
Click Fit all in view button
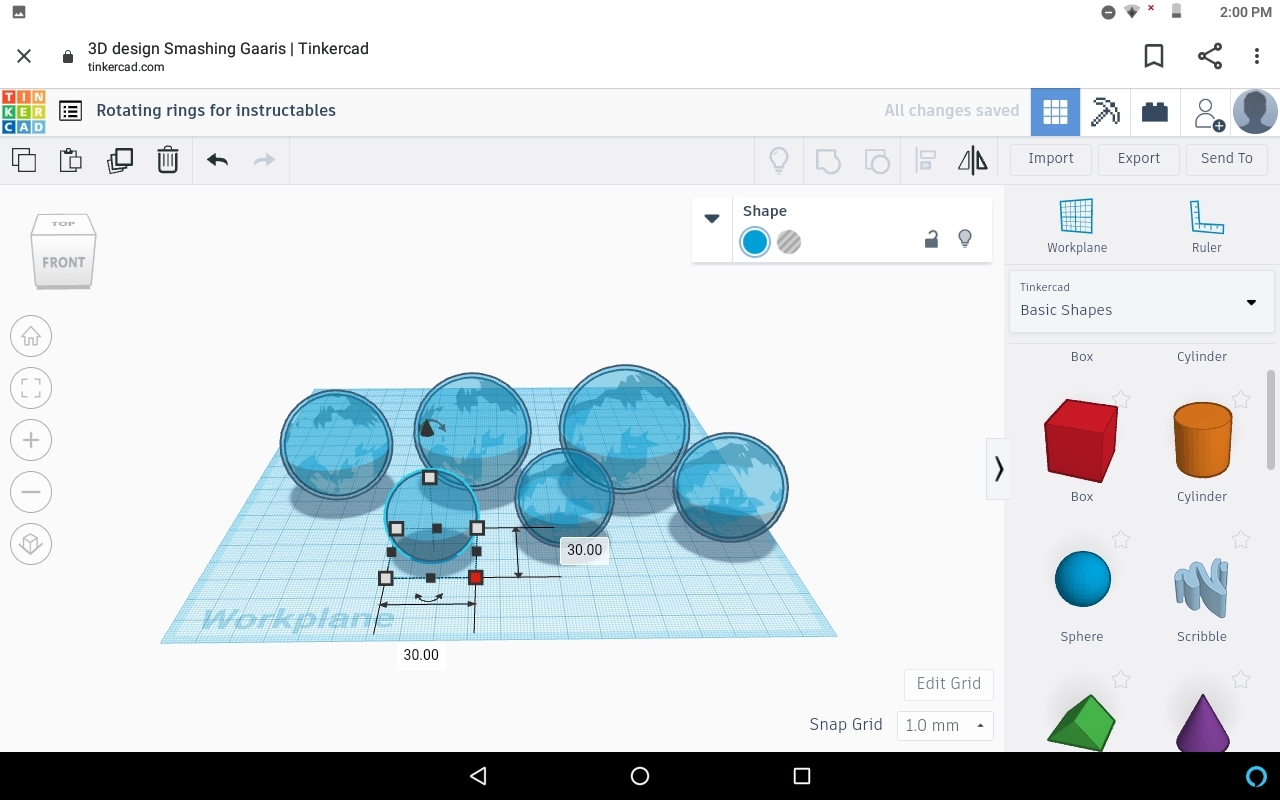point(31,388)
